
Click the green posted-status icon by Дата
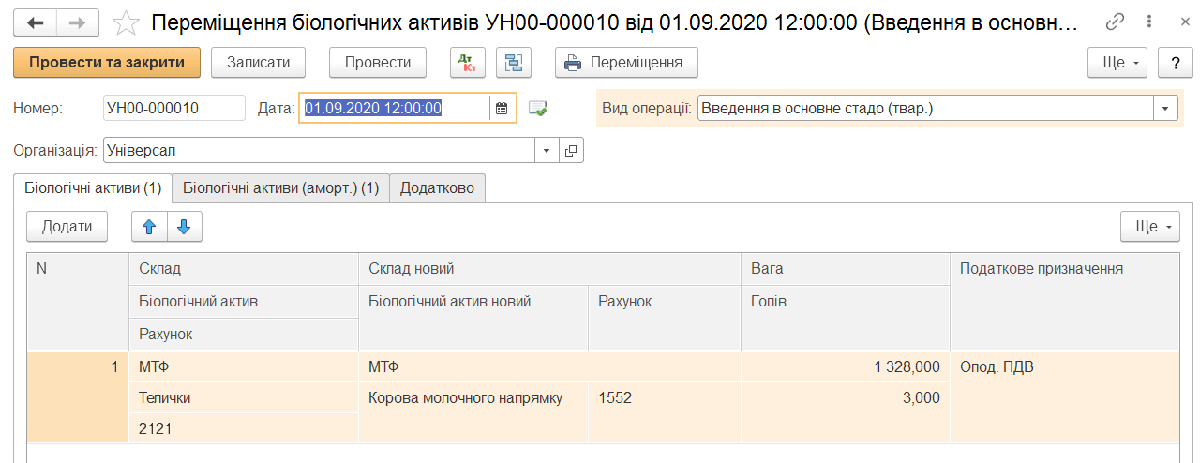coord(538,108)
